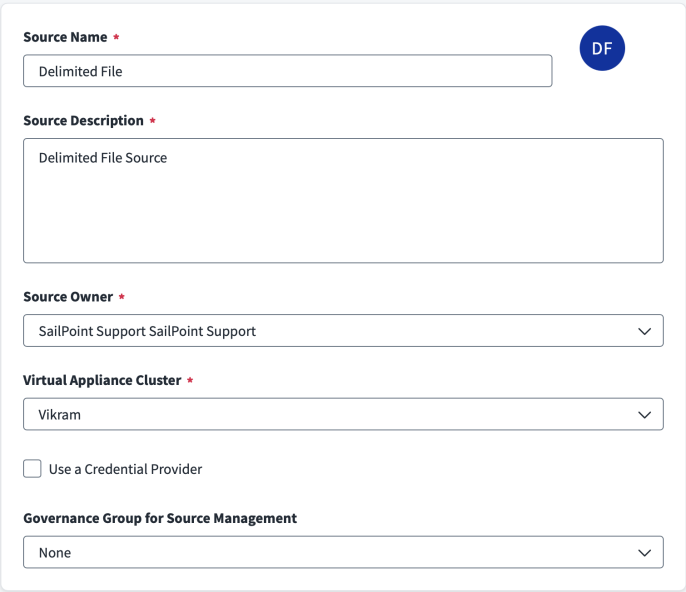Click the Source Description field label
The width and height of the screenshot is (686, 592).
pyautogui.click(x=83, y=121)
